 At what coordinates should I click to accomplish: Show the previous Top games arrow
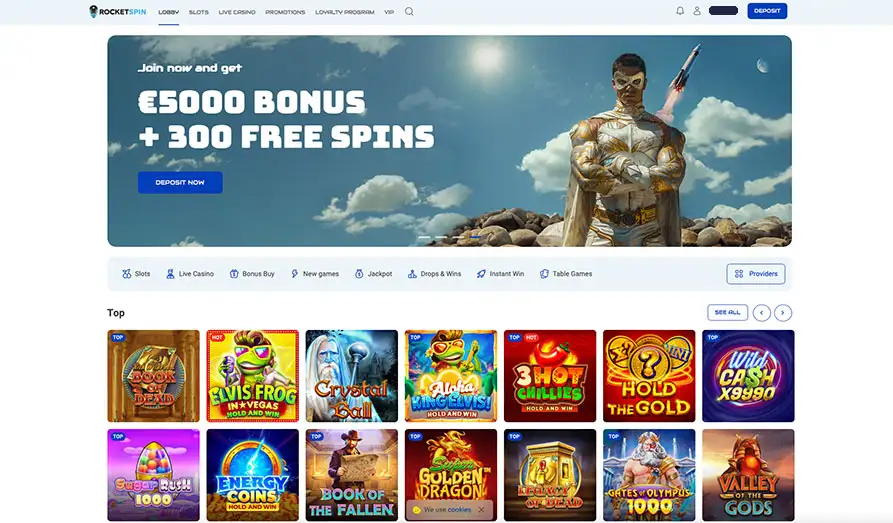coord(761,313)
